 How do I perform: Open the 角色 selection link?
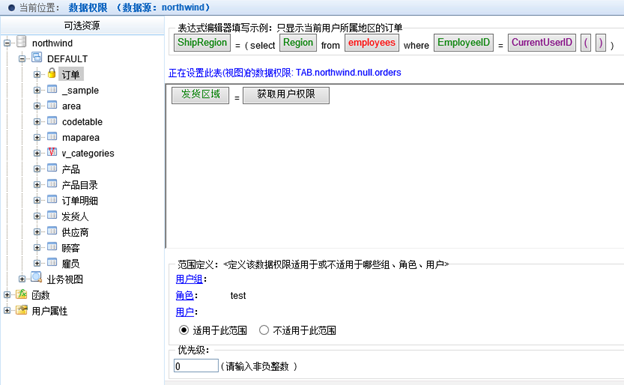[x=185, y=295]
